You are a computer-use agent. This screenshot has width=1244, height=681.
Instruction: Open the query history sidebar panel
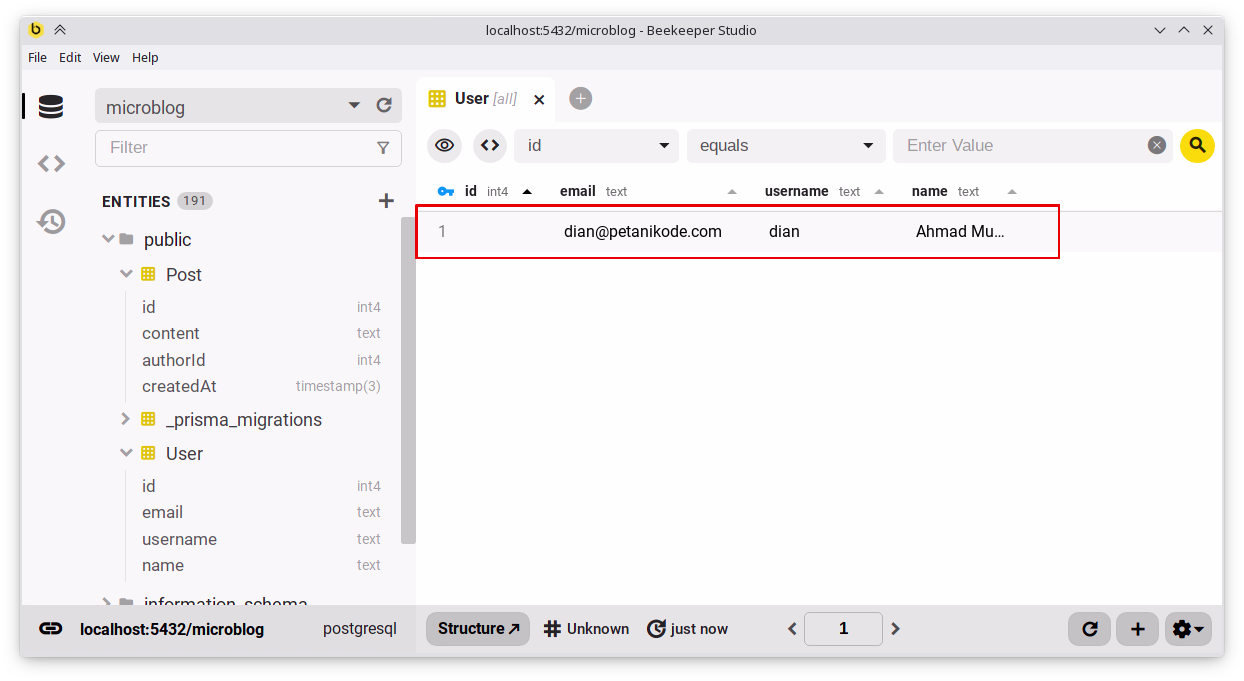pos(50,221)
